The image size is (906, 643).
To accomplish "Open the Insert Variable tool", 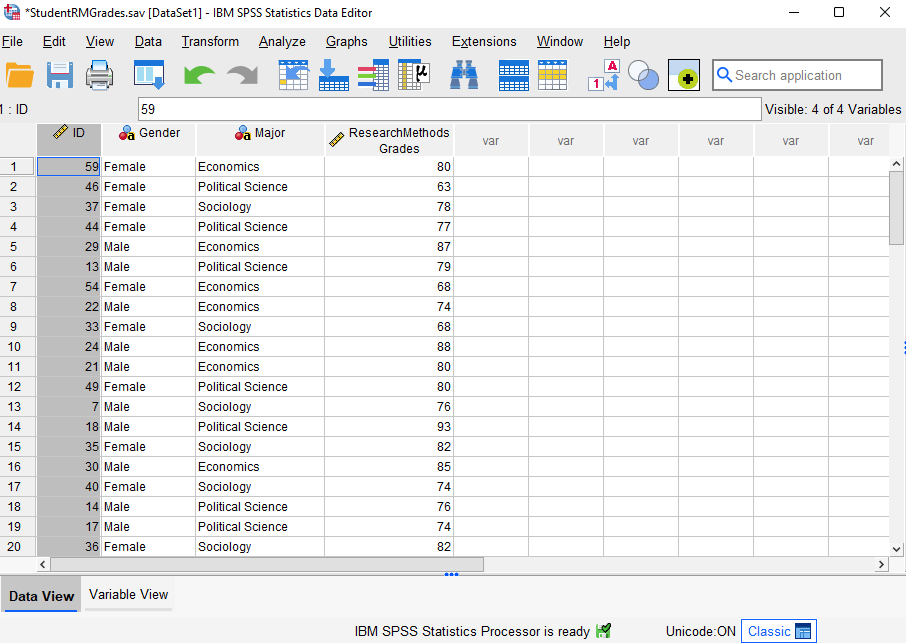I will click(x=552, y=75).
